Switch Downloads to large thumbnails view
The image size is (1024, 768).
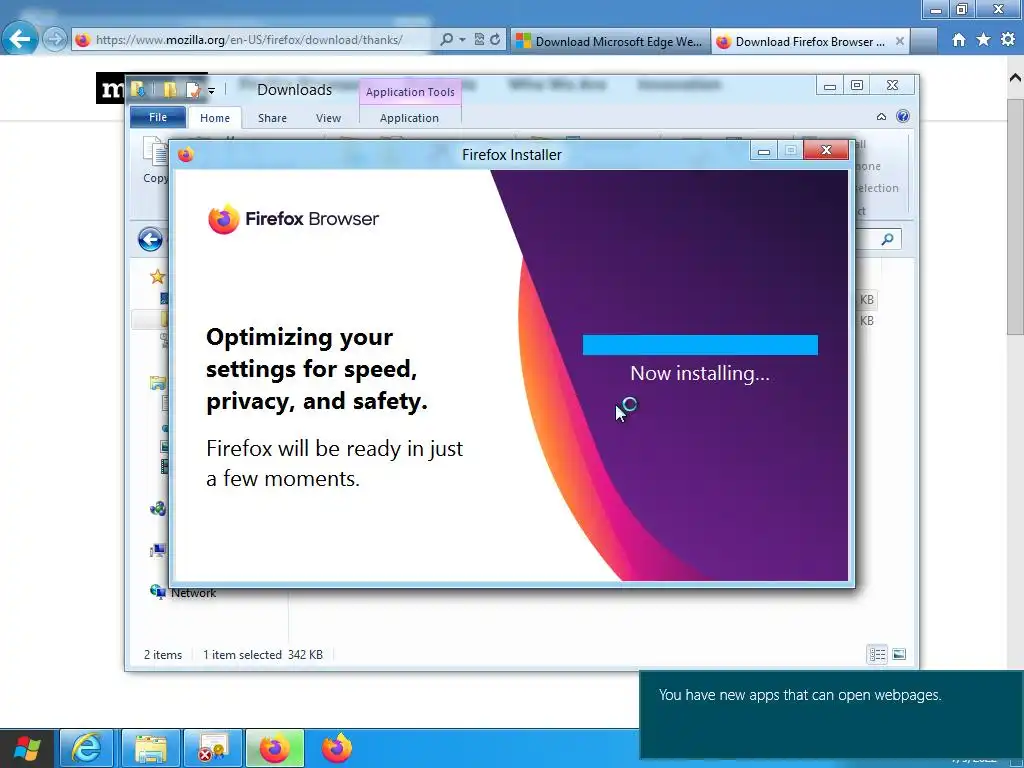[x=899, y=654]
